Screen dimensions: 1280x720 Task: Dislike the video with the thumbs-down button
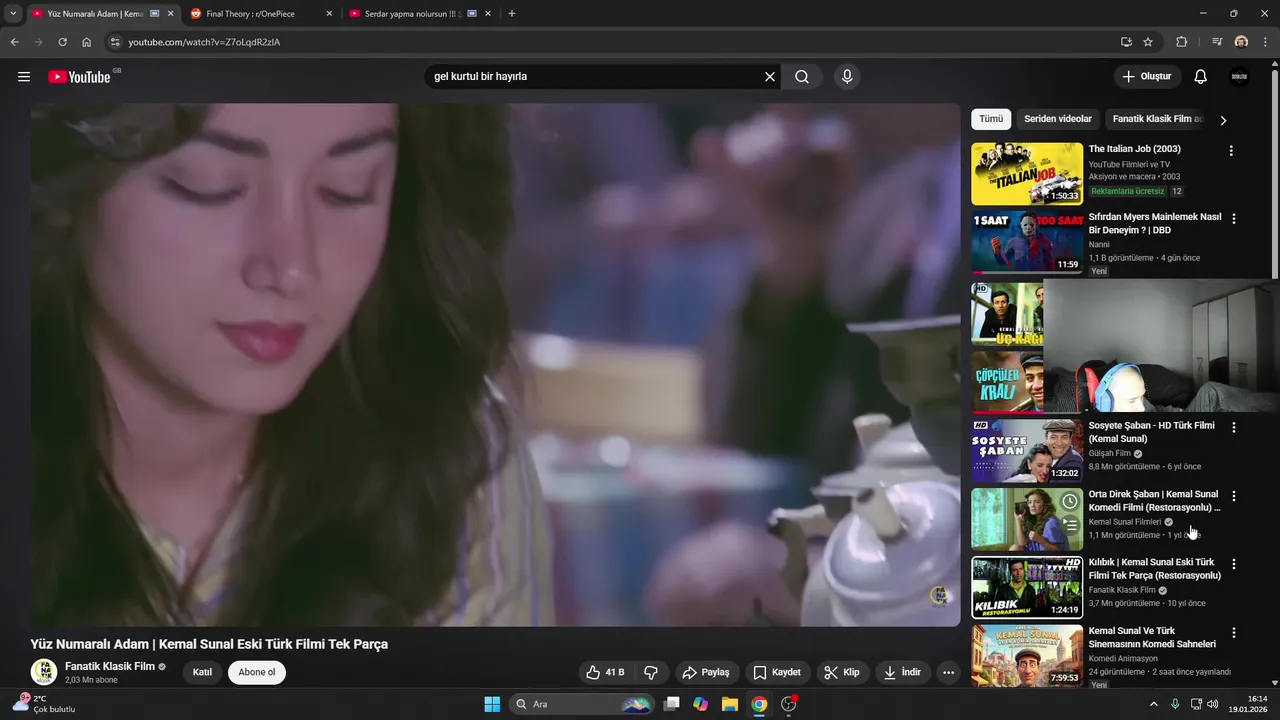(x=651, y=672)
